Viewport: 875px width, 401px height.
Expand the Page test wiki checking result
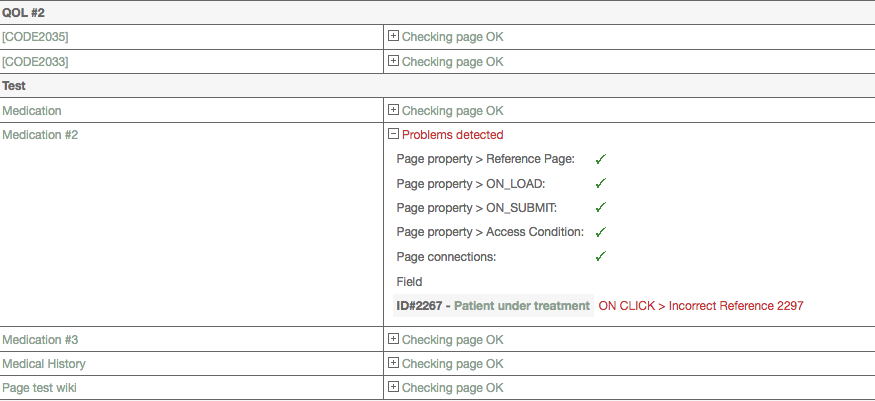pyautogui.click(x=393, y=388)
